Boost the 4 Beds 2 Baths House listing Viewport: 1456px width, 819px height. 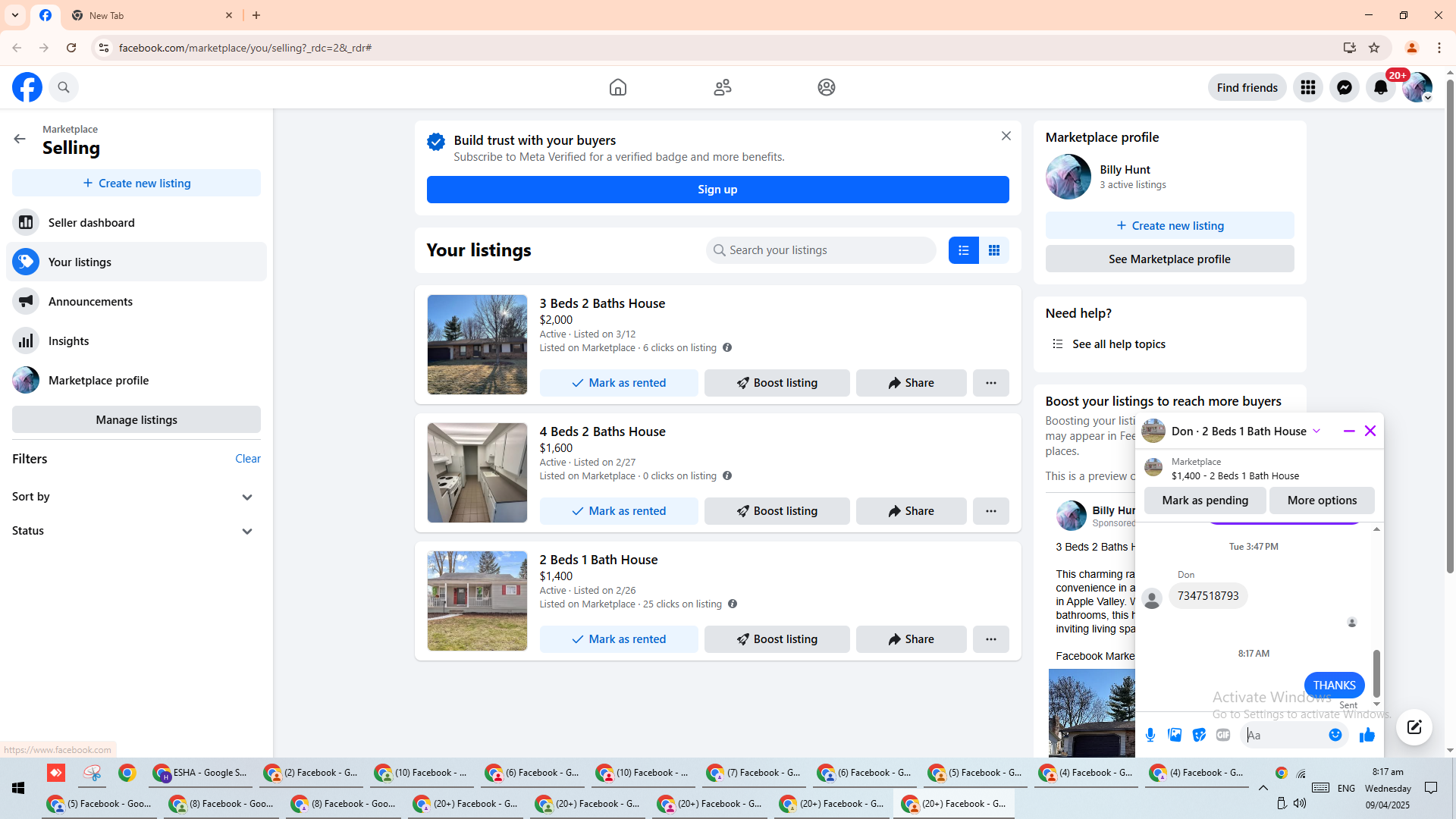click(x=777, y=511)
